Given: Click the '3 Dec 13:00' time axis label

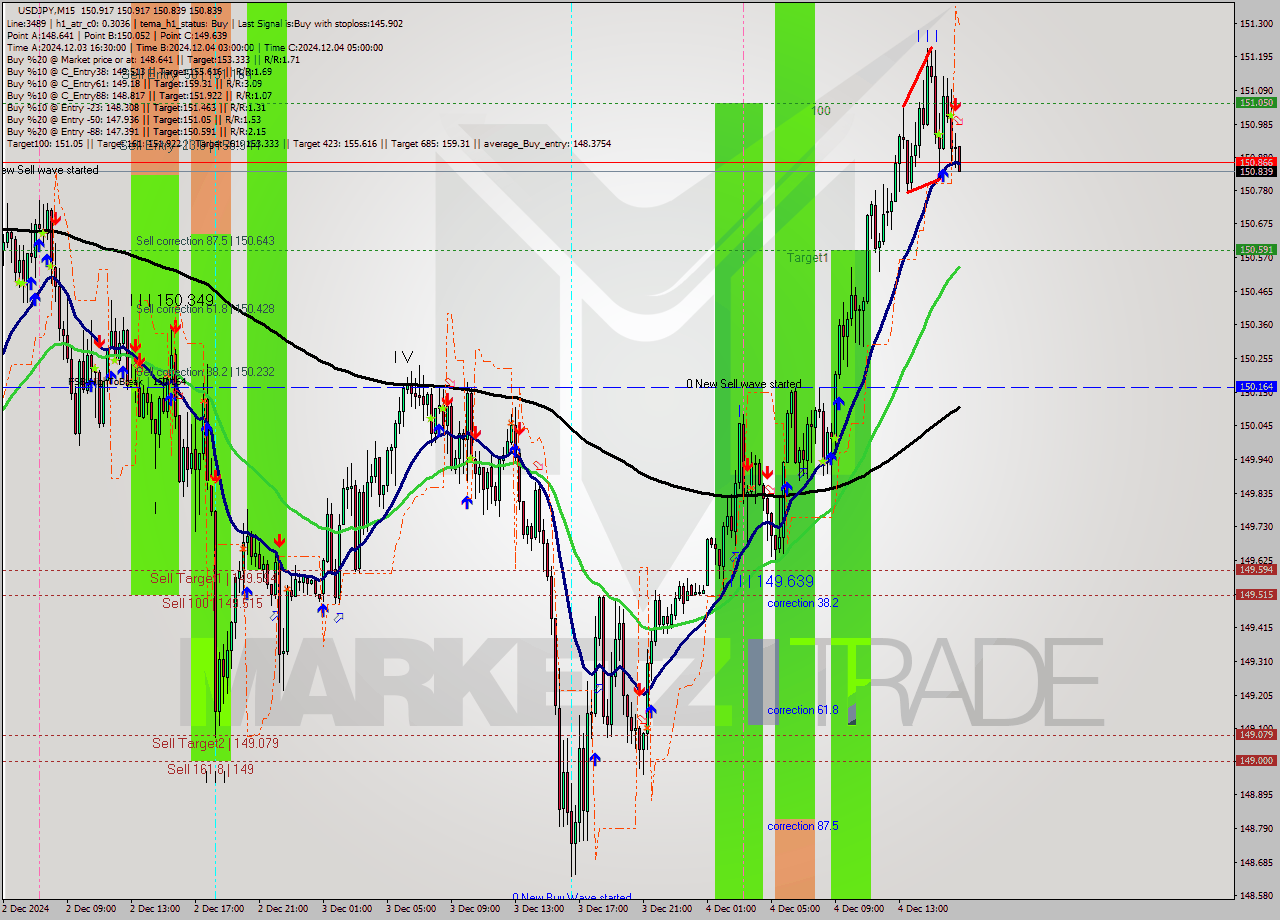Looking at the screenshot, I should [x=540, y=909].
